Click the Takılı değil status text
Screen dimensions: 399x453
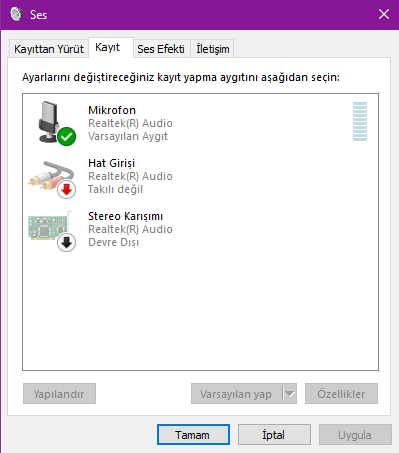click(115, 189)
